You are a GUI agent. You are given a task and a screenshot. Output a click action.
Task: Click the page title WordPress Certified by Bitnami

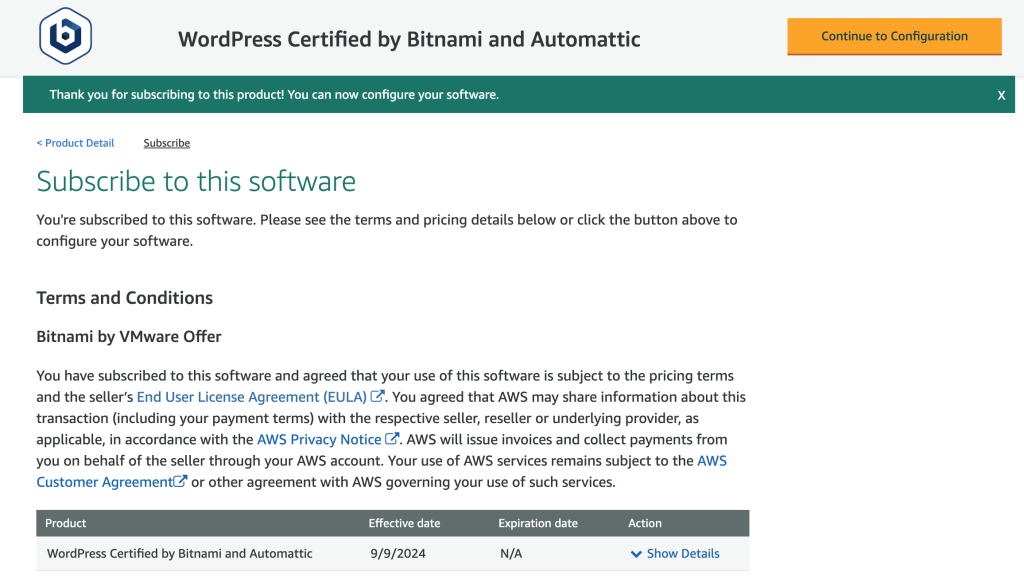point(409,39)
